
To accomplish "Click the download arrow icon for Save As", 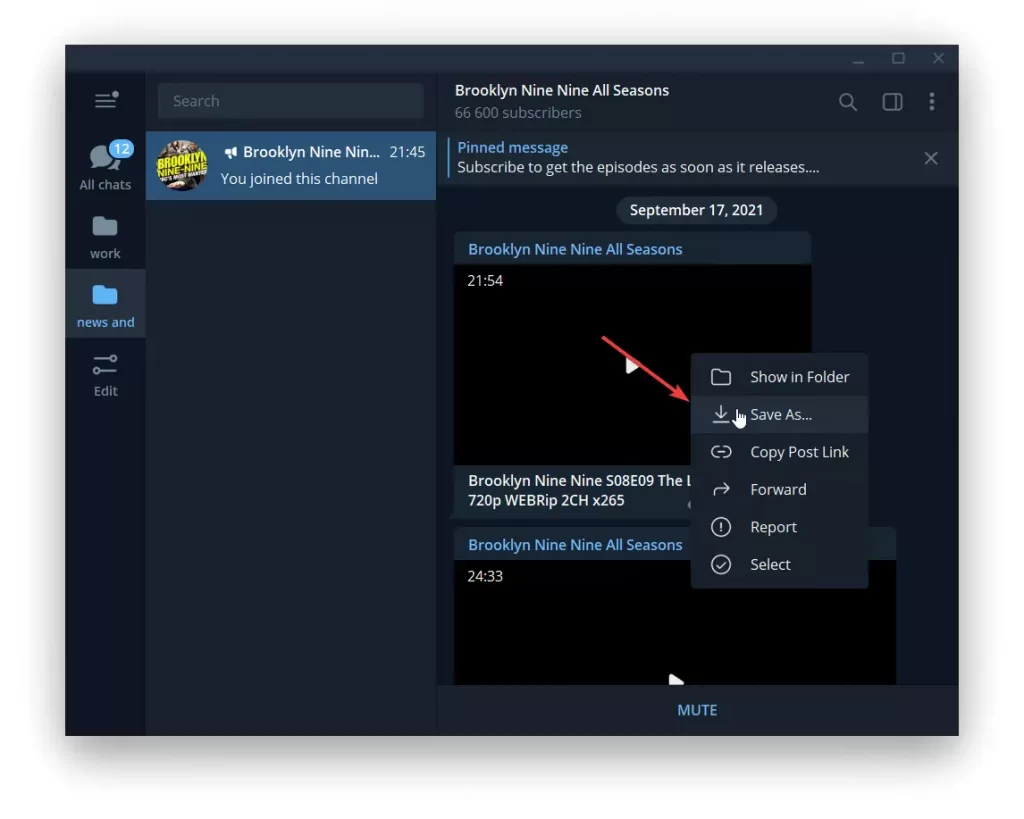I will tap(720, 414).
